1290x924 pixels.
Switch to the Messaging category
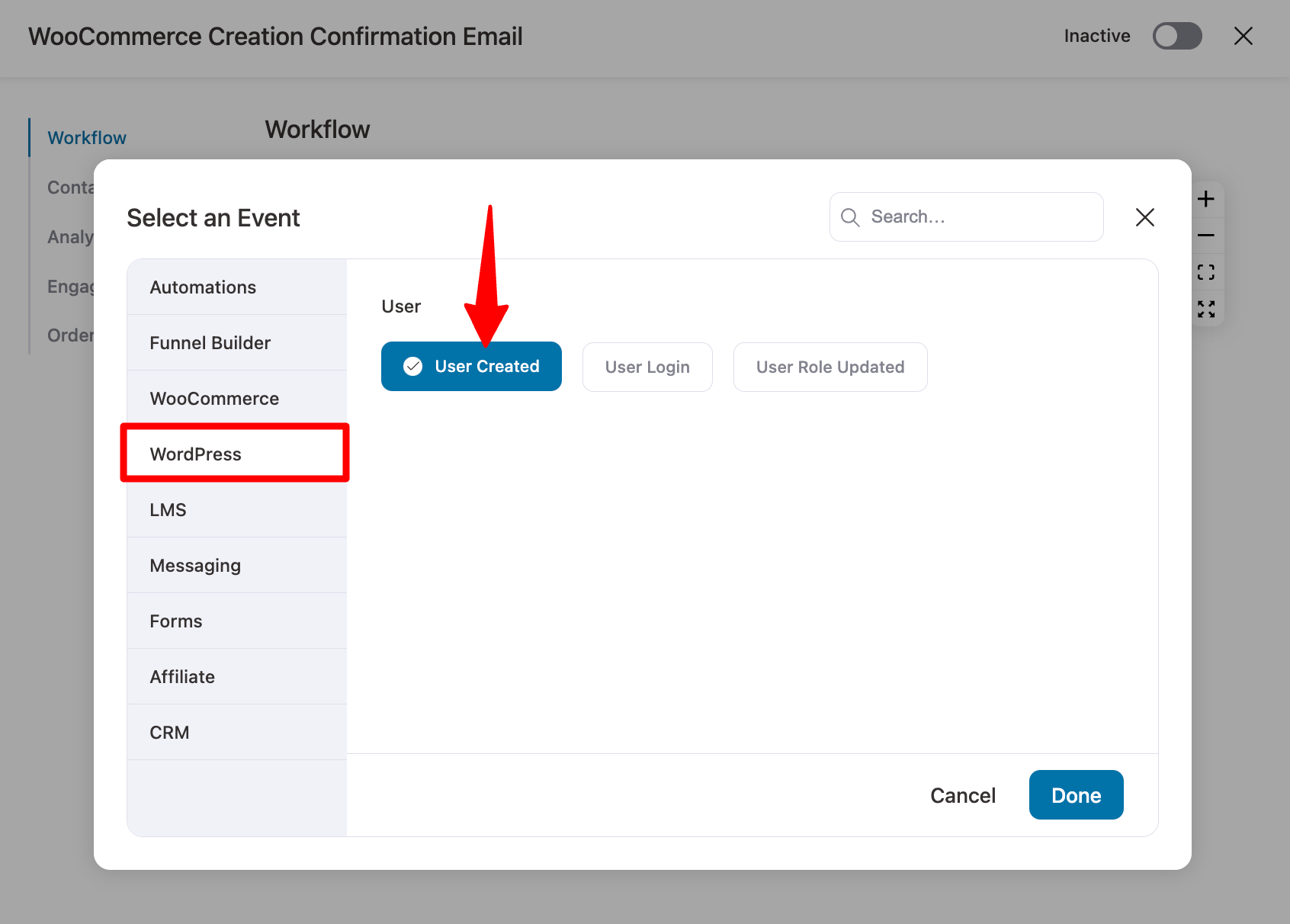pos(237,566)
